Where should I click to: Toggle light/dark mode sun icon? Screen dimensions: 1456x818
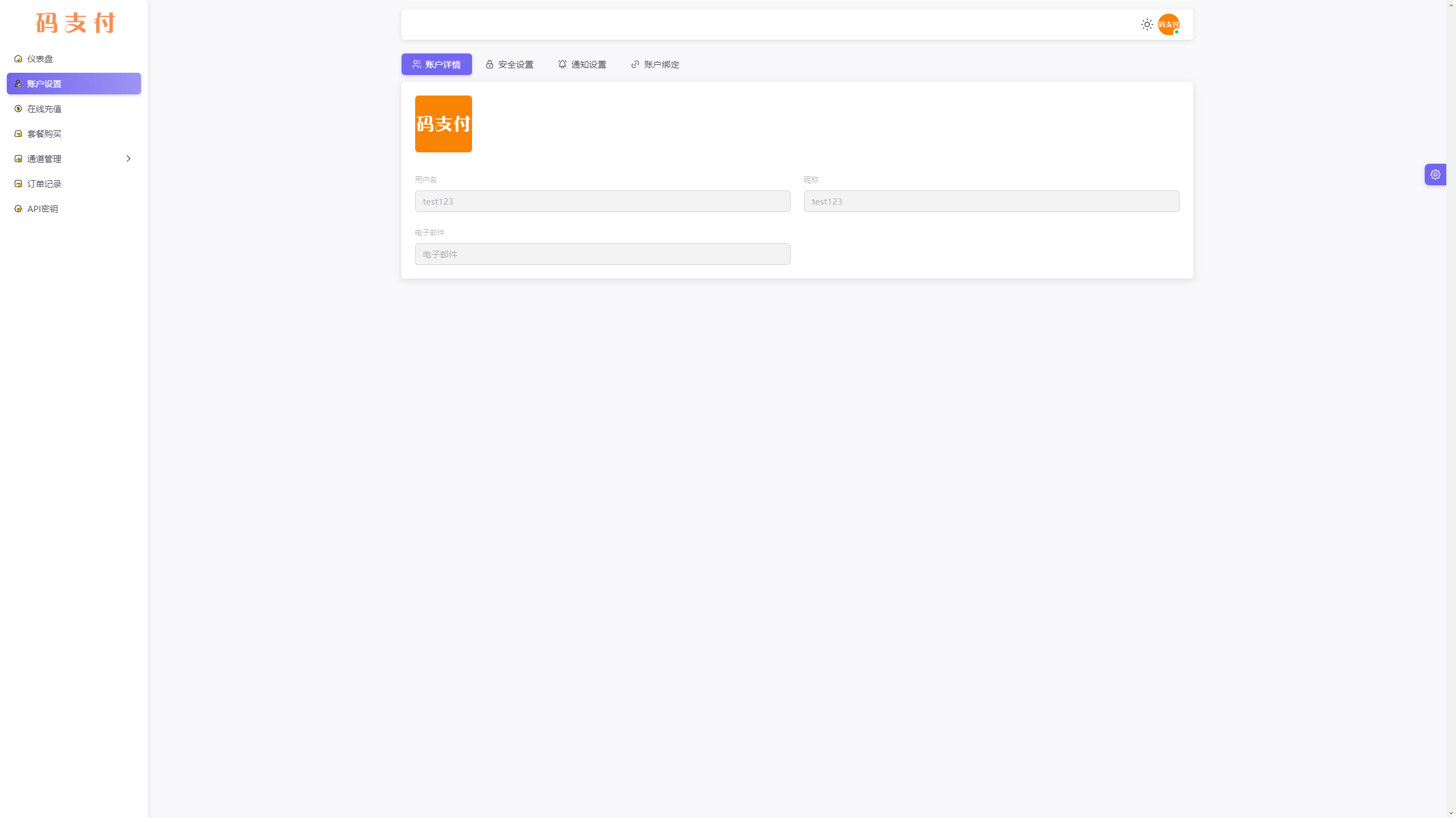[x=1147, y=24]
